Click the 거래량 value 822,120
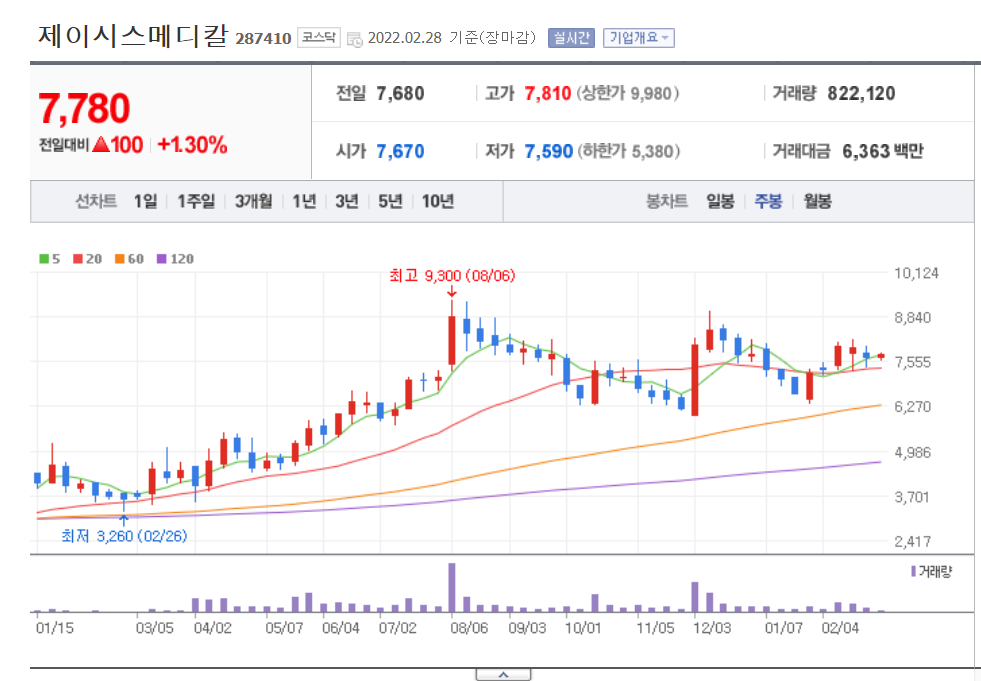Image resolution: width=981 pixels, height=681 pixels. pyautogui.click(x=861, y=93)
